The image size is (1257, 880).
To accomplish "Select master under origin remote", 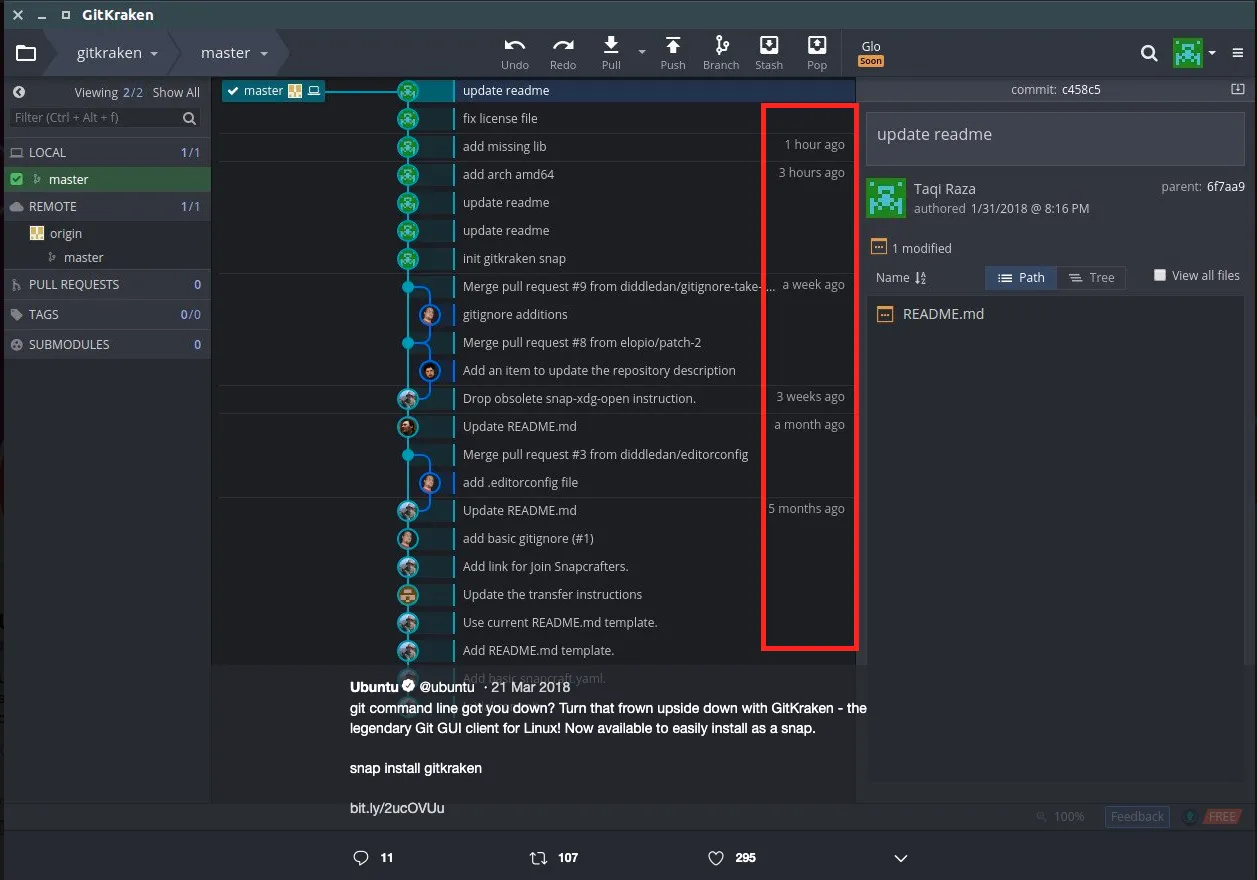I will (83, 258).
